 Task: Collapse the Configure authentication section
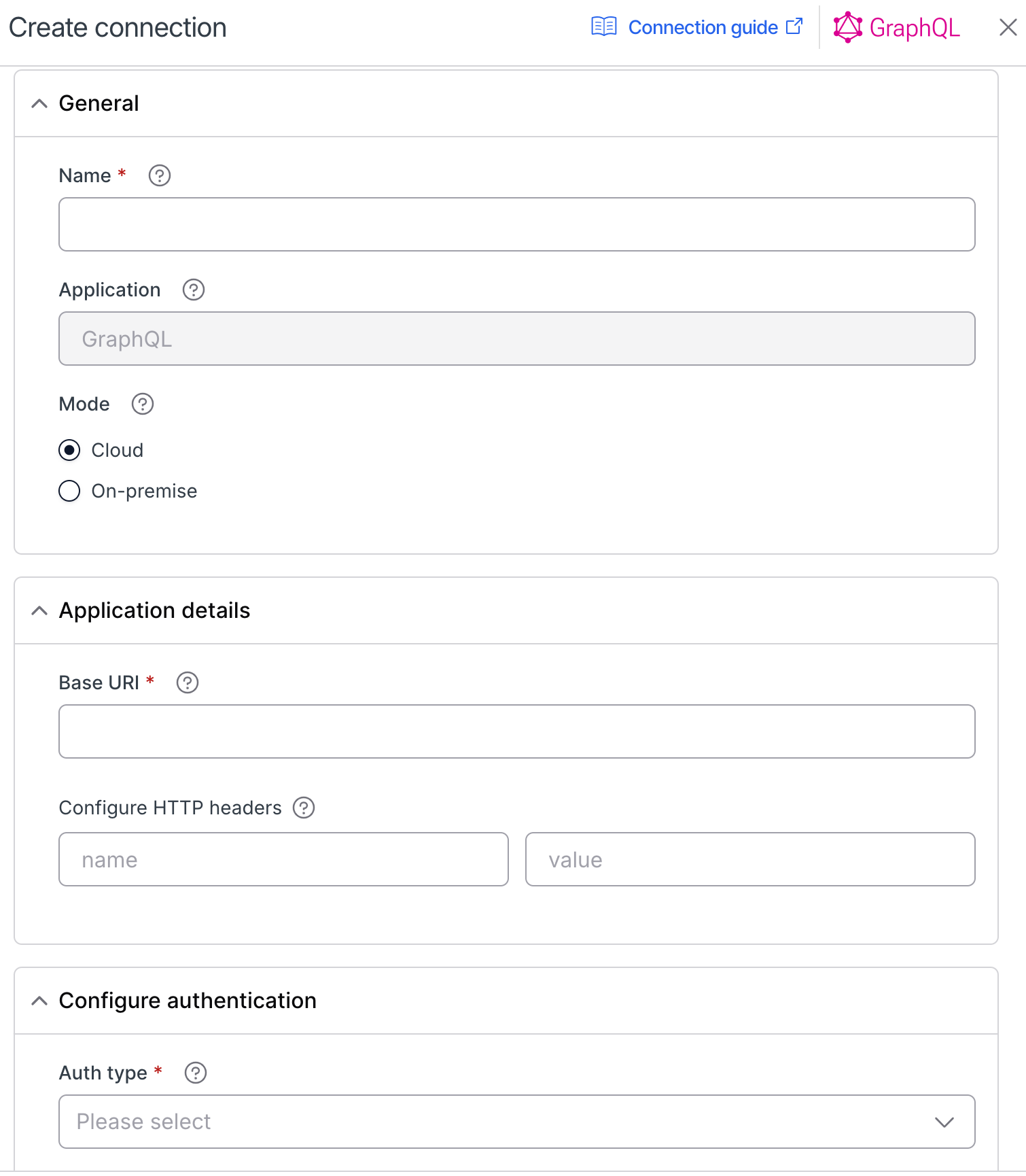point(39,1001)
